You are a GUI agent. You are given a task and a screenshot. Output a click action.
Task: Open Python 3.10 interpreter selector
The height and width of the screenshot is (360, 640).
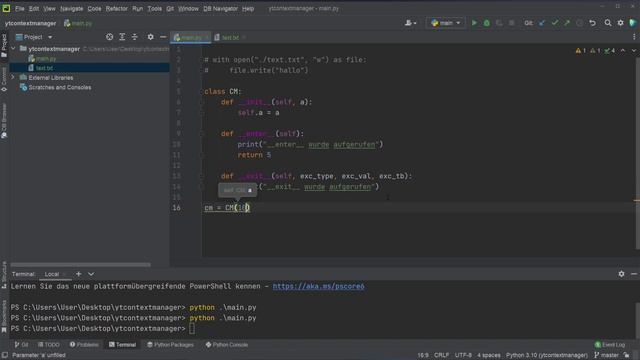pyautogui.click(x=547, y=355)
